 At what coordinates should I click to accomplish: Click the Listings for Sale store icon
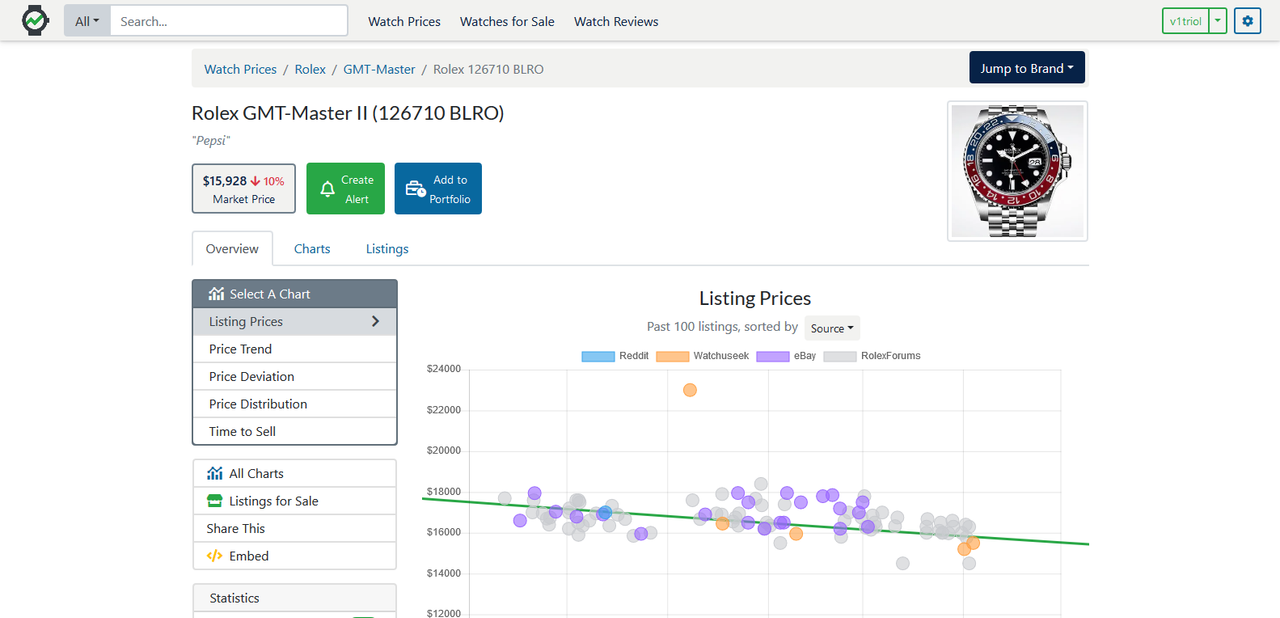(x=215, y=501)
